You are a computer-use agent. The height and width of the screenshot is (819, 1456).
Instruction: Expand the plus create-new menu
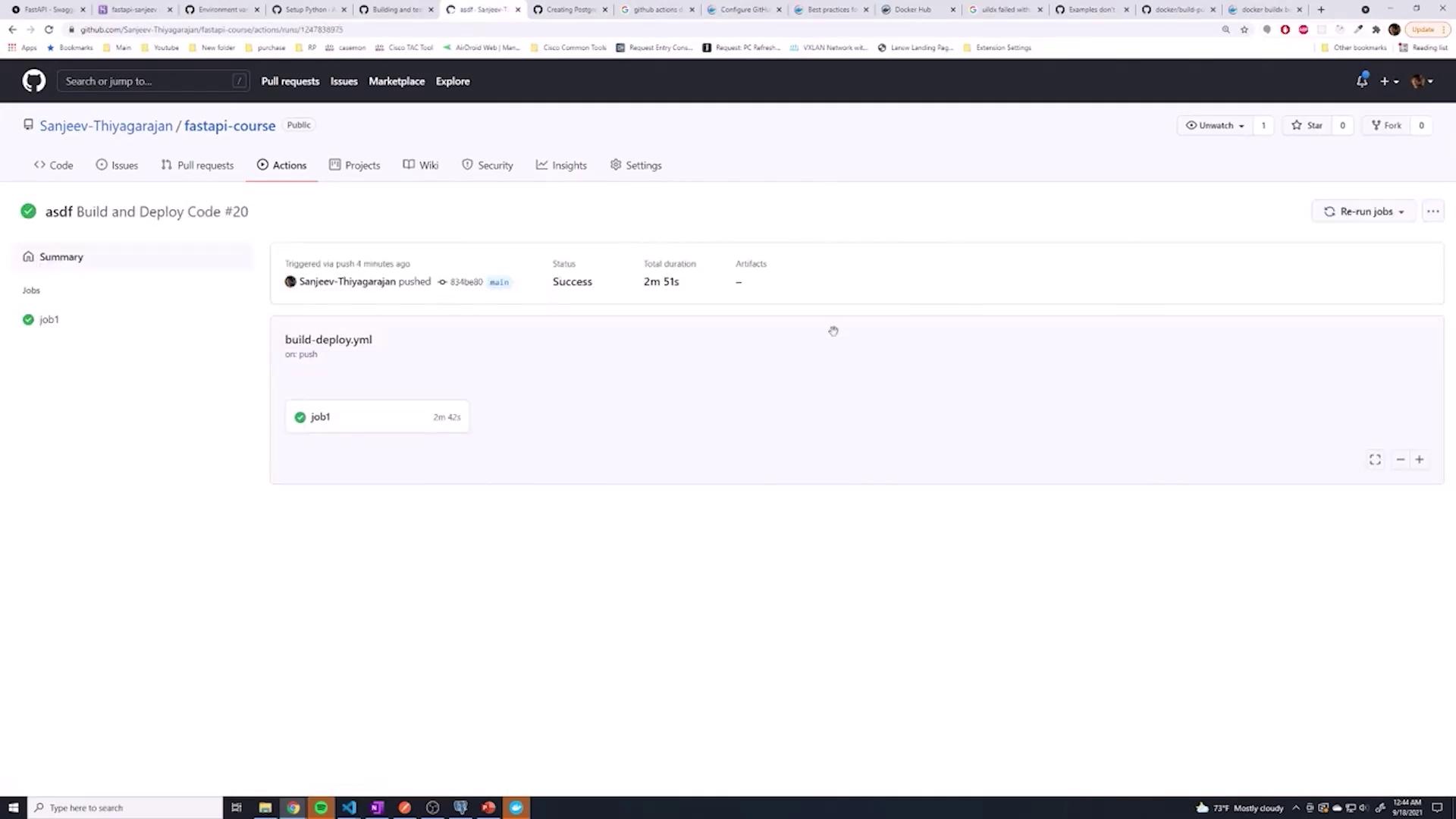click(x=1389, y=81)
